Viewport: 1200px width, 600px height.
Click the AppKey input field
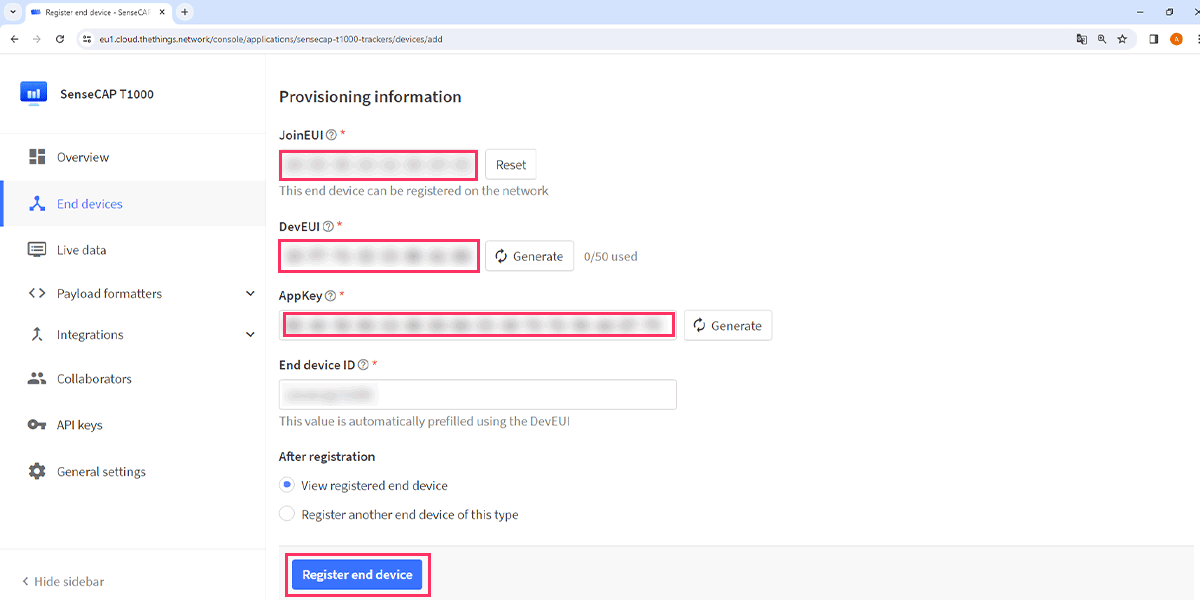[x=478, y=325]
